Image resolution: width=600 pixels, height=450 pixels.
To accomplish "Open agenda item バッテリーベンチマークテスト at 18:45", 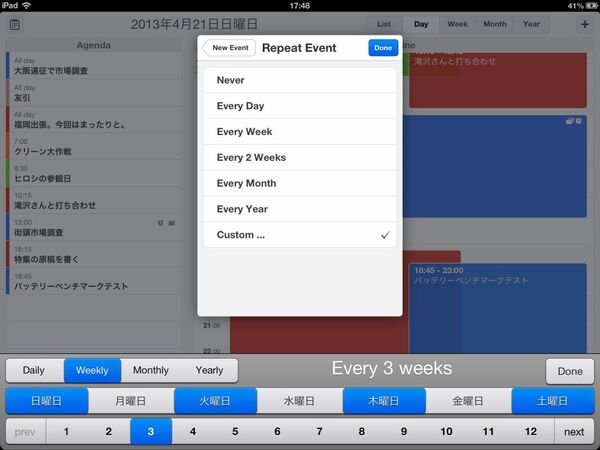I will pyautogui.click(x=94, y=281).
